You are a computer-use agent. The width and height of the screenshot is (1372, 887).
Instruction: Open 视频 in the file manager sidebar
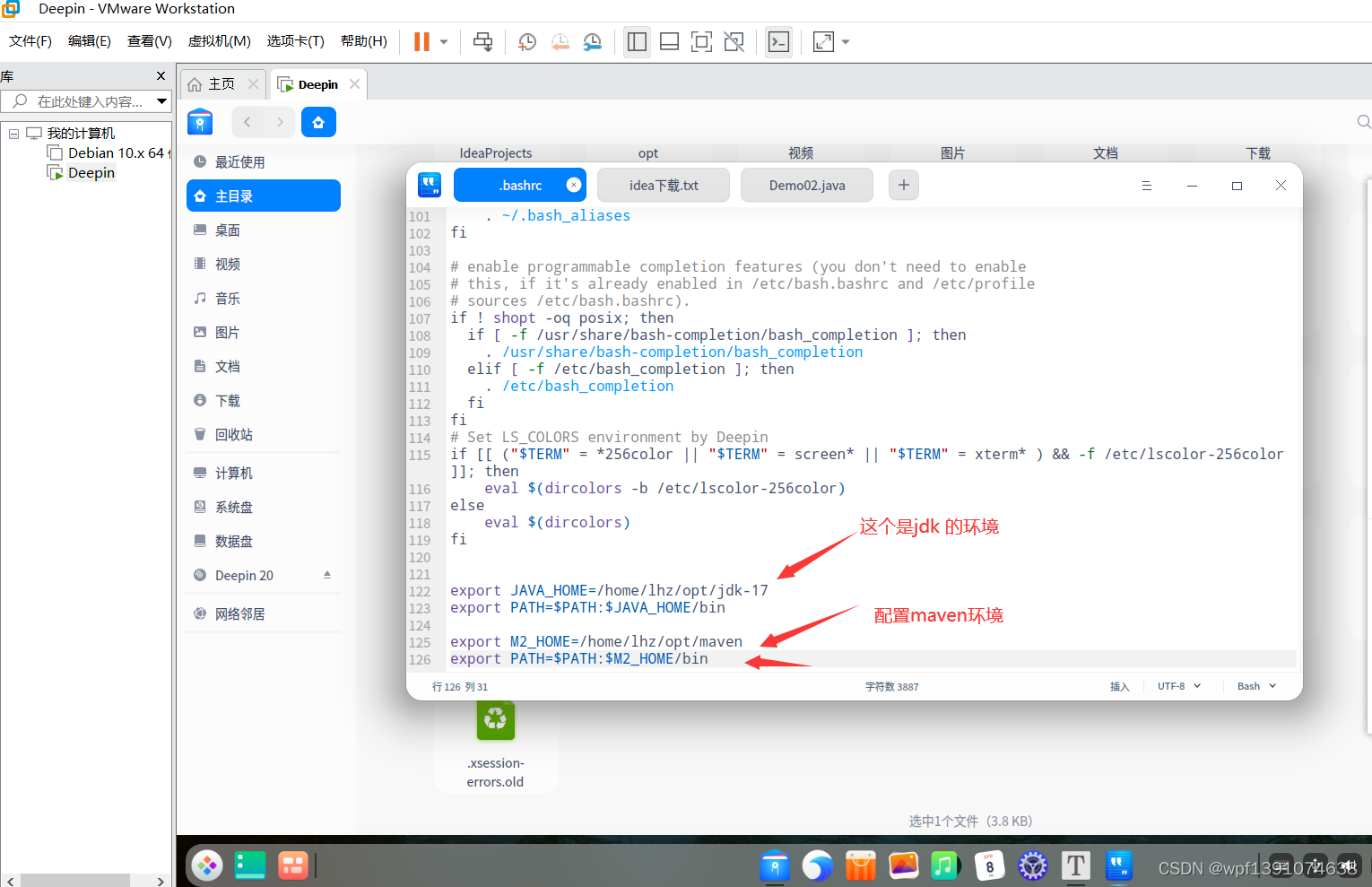click(264, 265)
